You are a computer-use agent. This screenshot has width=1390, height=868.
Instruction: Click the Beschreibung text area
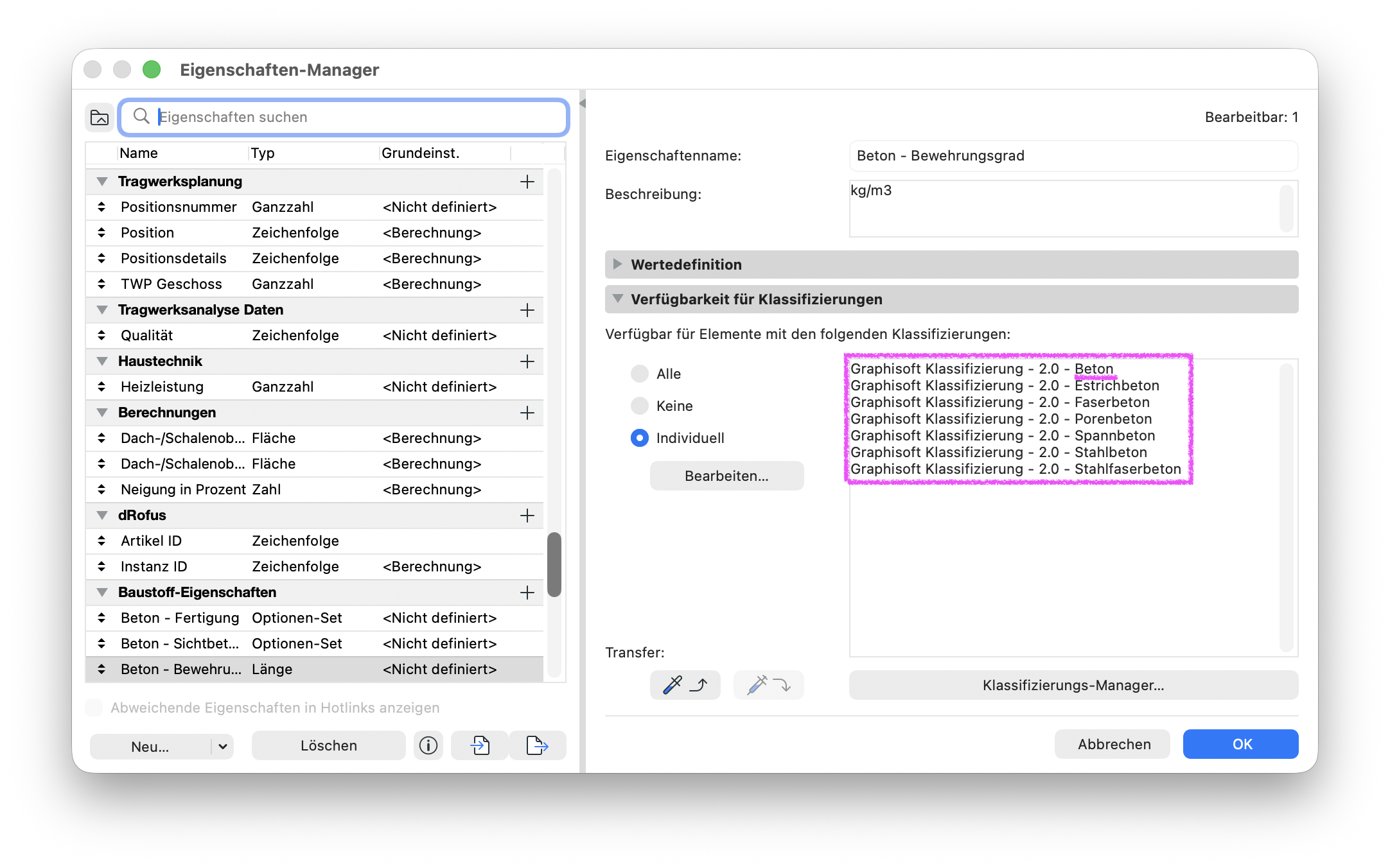tap(1073, 209)
